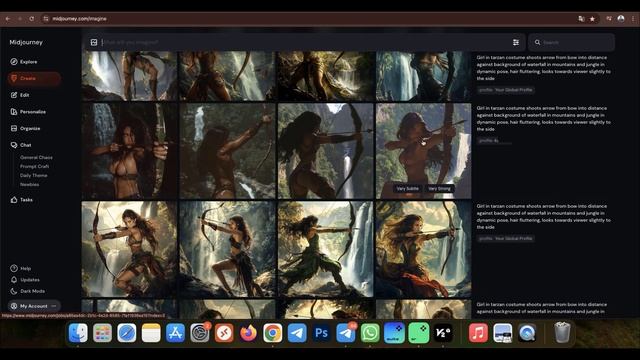Open the Prompt Craft chat room
640x360 pixels.
[x=34, y=167]
